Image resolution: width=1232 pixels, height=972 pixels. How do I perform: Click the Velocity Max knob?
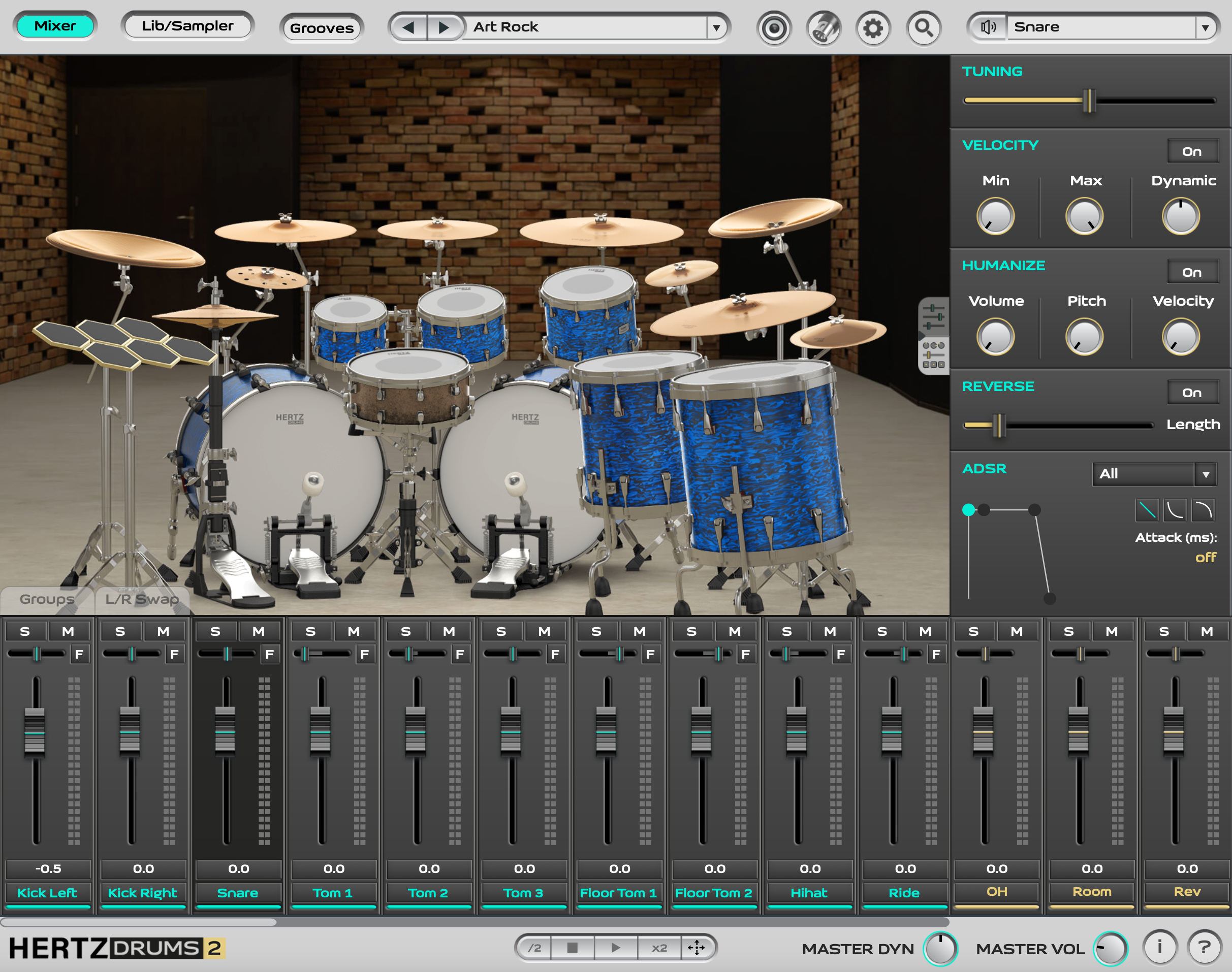click(x=1085, y=216)
